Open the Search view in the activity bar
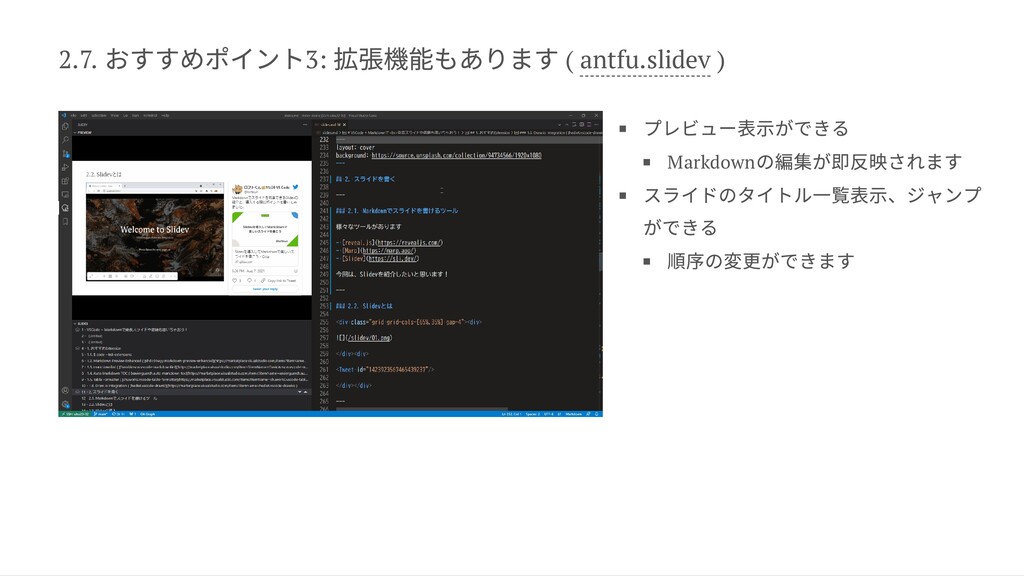 coord(64,140)
